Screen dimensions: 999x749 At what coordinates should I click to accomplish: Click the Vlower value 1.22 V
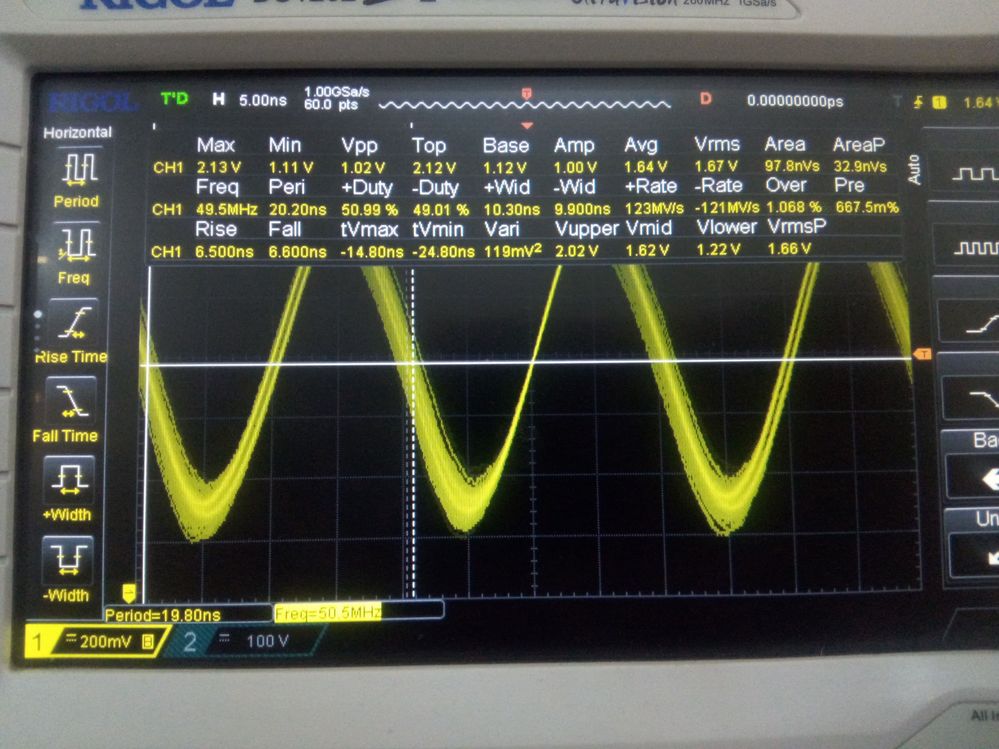718,249
